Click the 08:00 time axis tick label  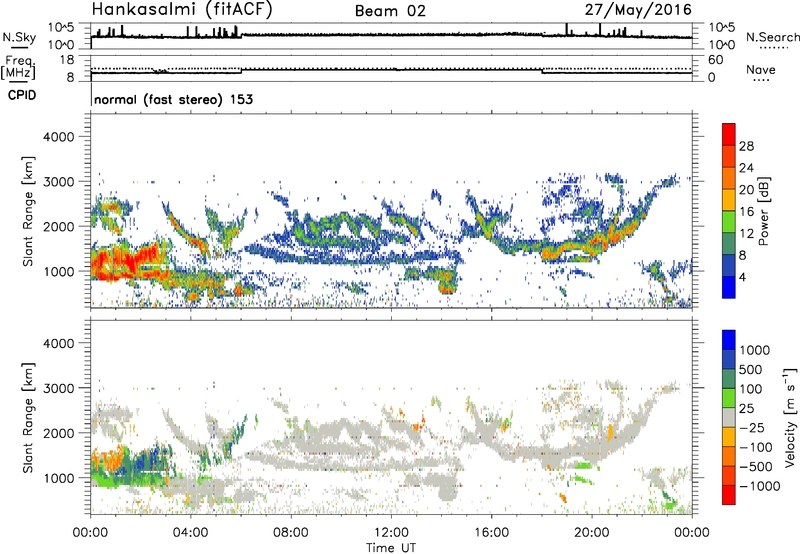[291, 533]
